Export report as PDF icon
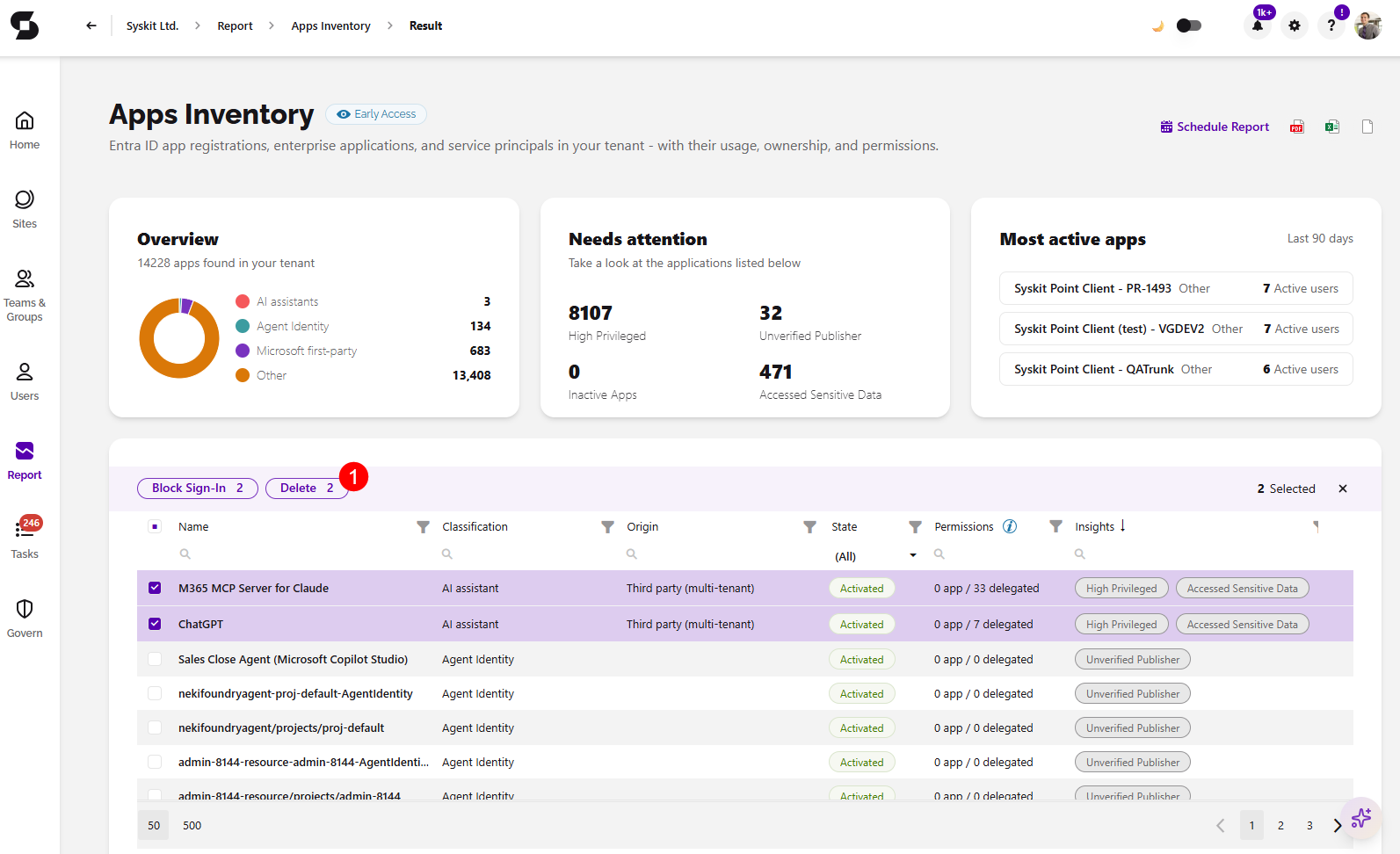This screenshot has width=1400, height=854. pos(1297,127)
